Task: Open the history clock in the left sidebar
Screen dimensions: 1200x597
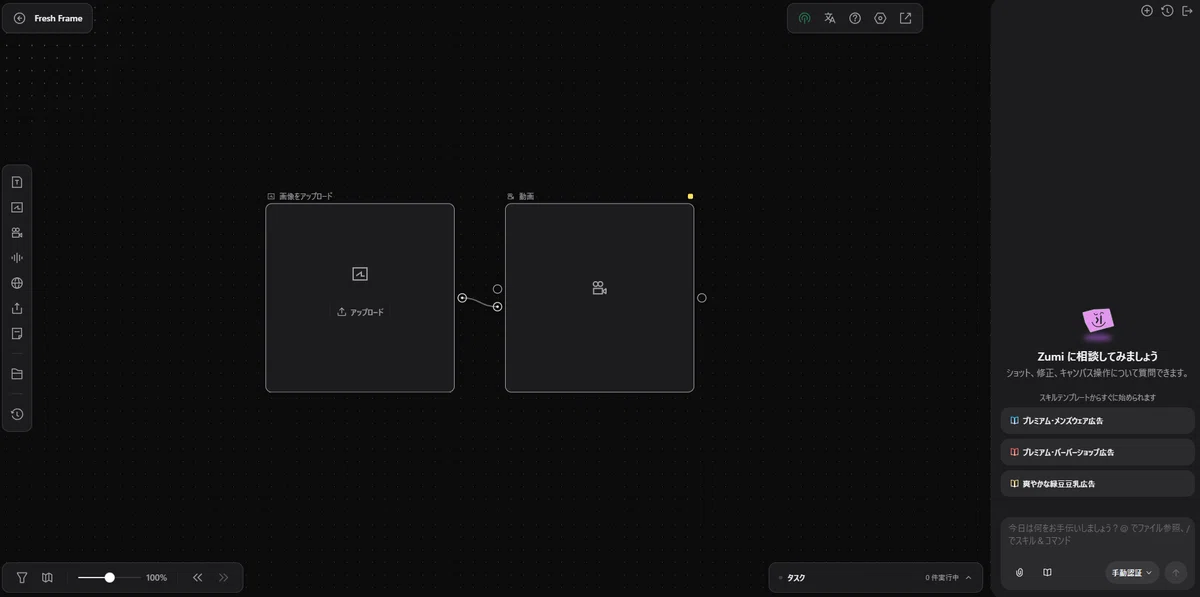Action: [17, 414]
